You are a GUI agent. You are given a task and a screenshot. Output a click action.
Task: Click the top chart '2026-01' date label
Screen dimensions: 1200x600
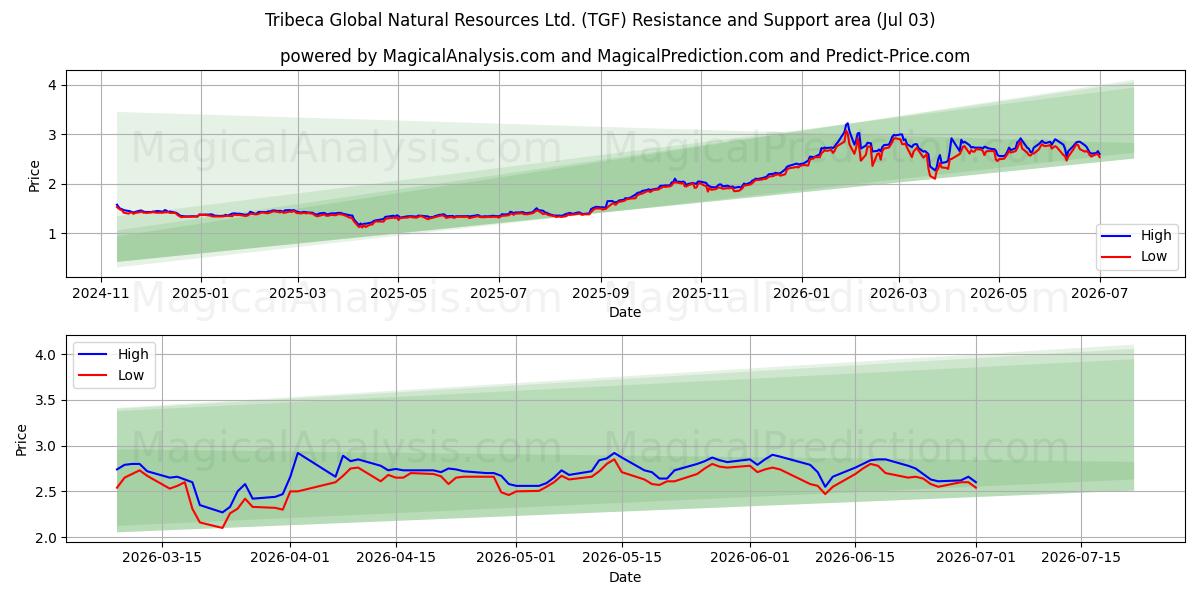point(801,294)
